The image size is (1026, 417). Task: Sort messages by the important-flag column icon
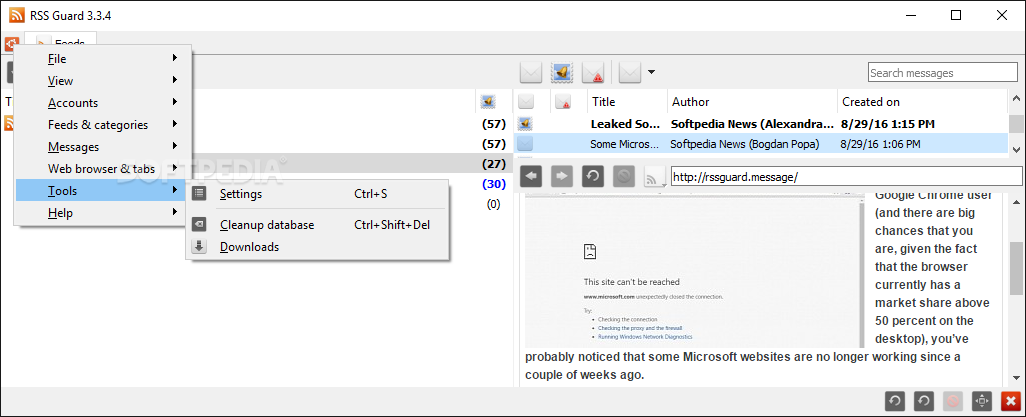coord(562,101)
